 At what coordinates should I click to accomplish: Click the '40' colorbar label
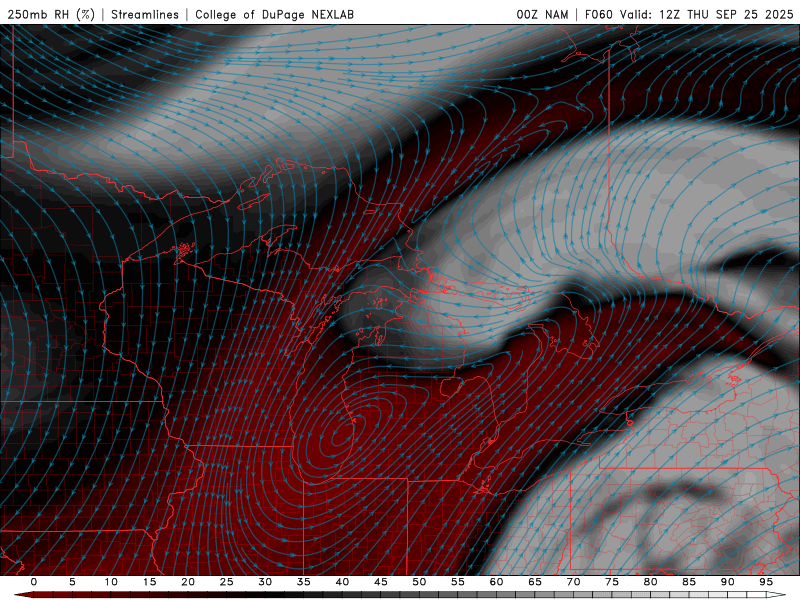pyautogui.click(x=342, y=582)
